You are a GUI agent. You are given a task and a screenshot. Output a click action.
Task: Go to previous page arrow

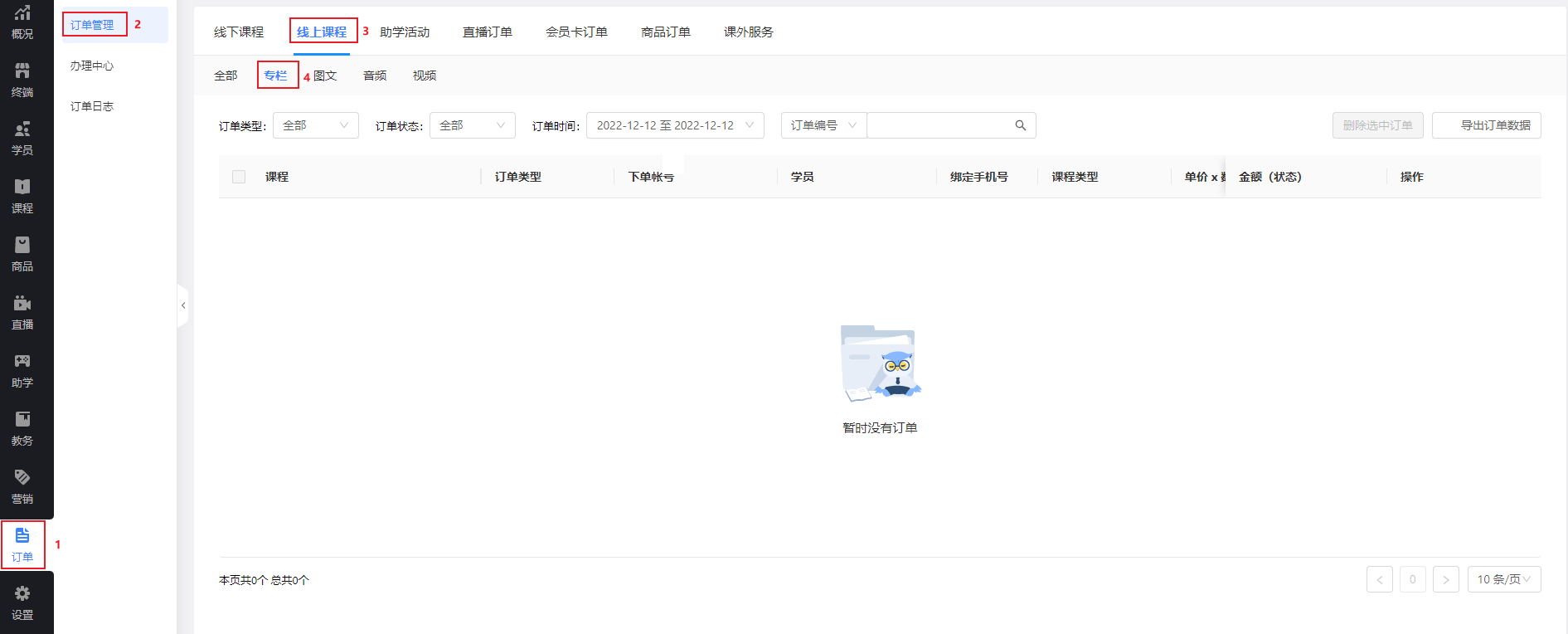point(1380,579)
